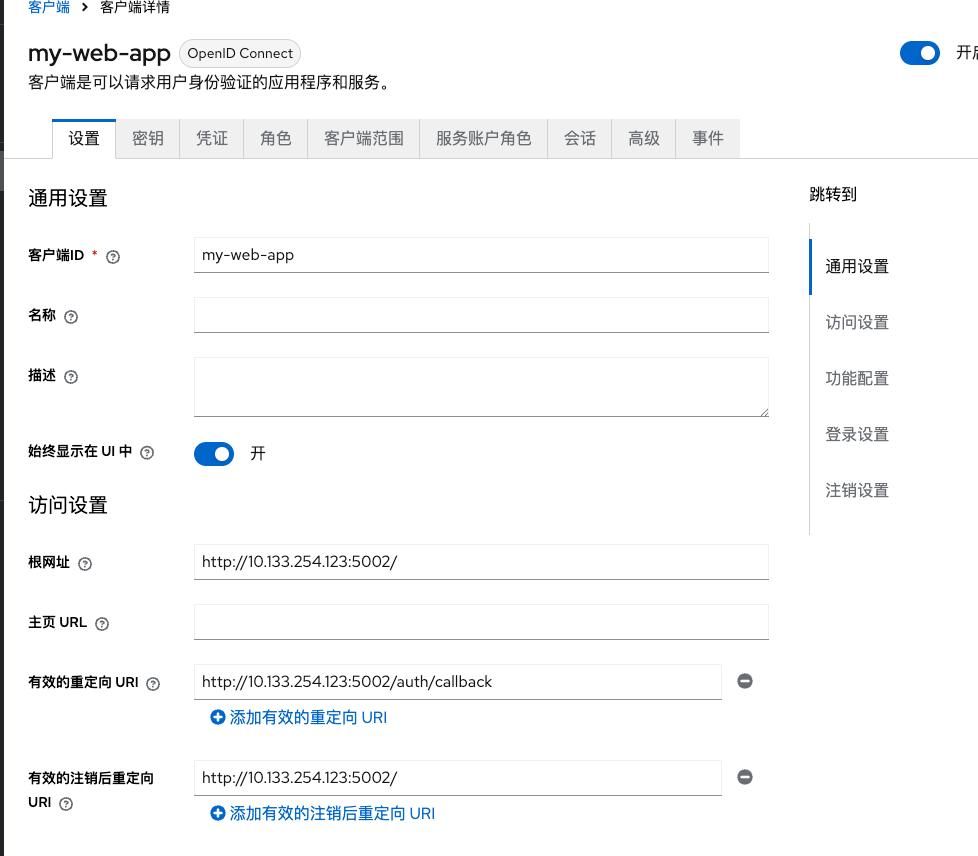View help for 始终显示在 UI 中
Screen dimensions: 978x856
pyautogui.click(x=146, y=453)
